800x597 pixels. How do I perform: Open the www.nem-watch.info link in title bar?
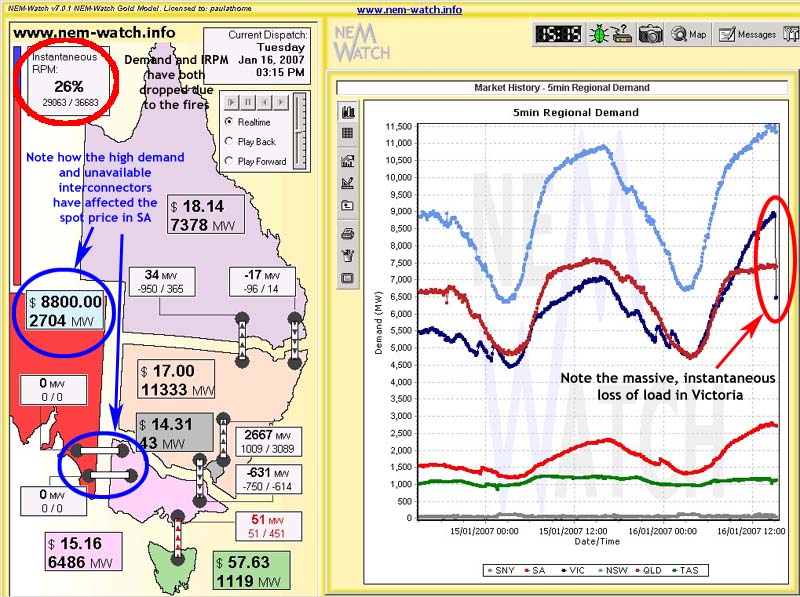(x=409, y=10)
